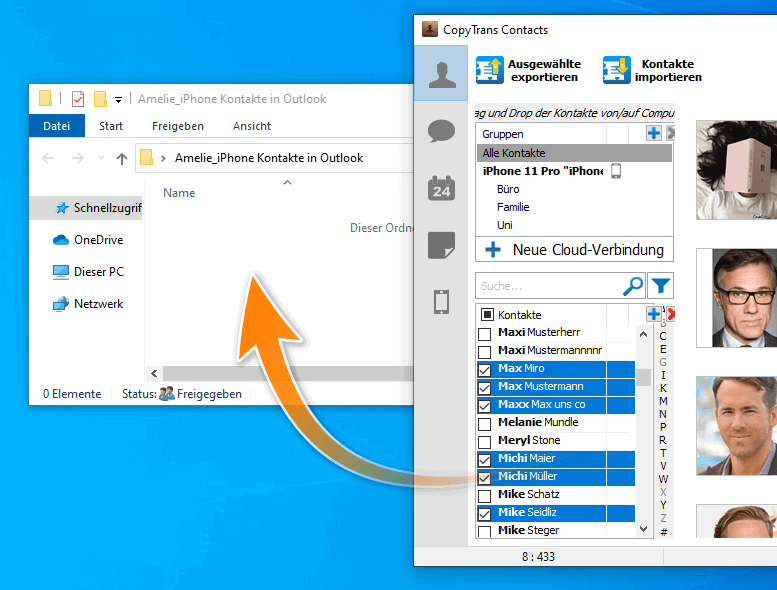Select the iPhone 11 Pro device entry
777x590 pixels.
pyautogui.click(x=543, y=171)
